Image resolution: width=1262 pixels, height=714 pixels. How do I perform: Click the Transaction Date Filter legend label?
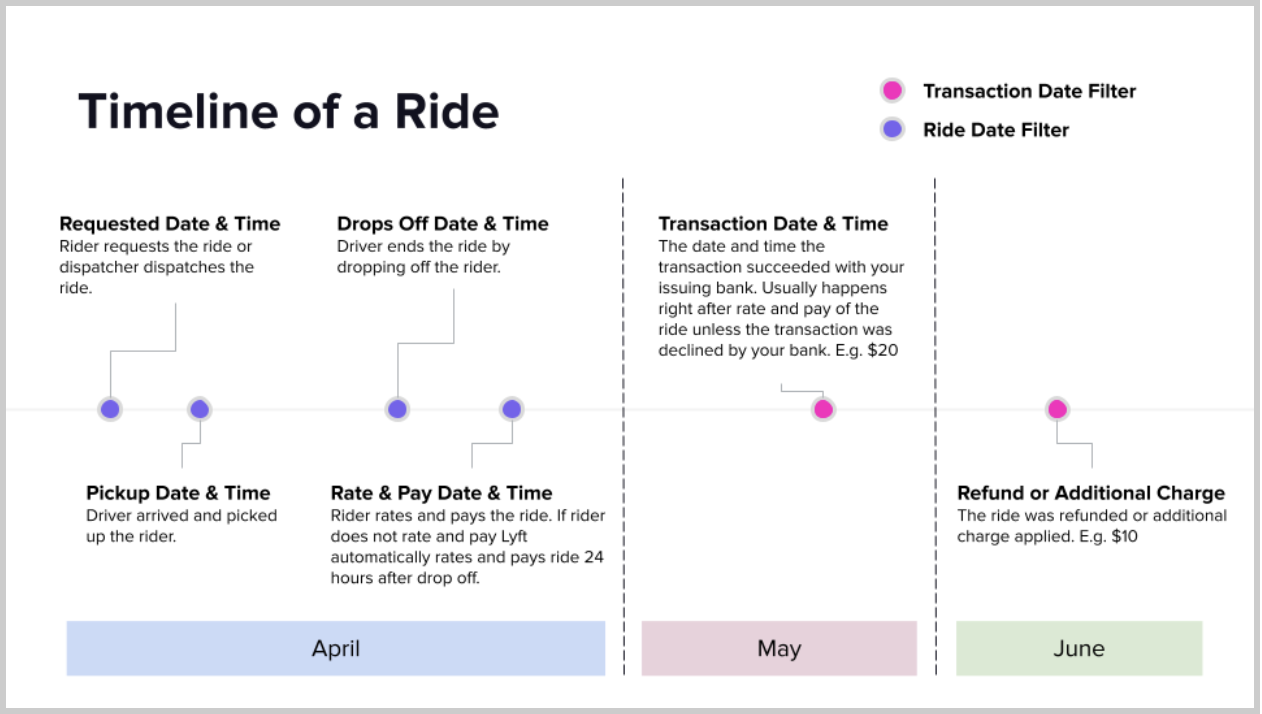(1029, 91)
